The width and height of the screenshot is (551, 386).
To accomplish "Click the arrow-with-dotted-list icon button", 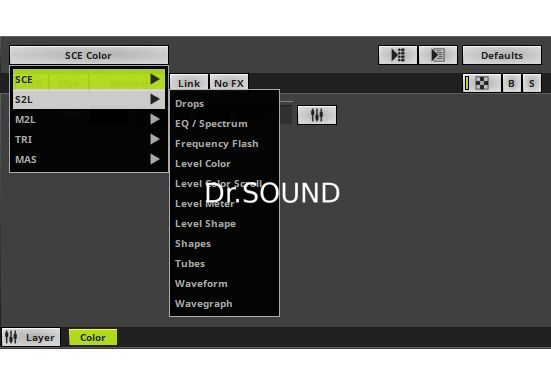I will point(398,55).
